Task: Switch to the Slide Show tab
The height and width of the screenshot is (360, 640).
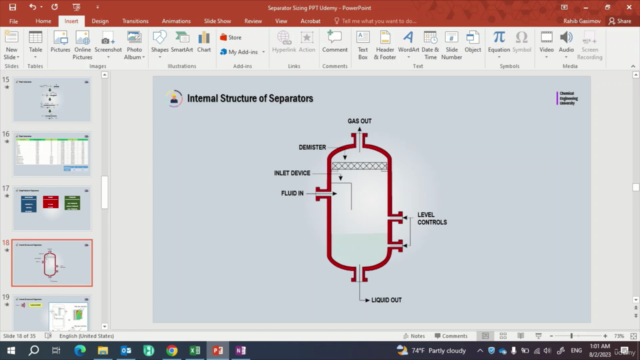Action: coord(218,21)
